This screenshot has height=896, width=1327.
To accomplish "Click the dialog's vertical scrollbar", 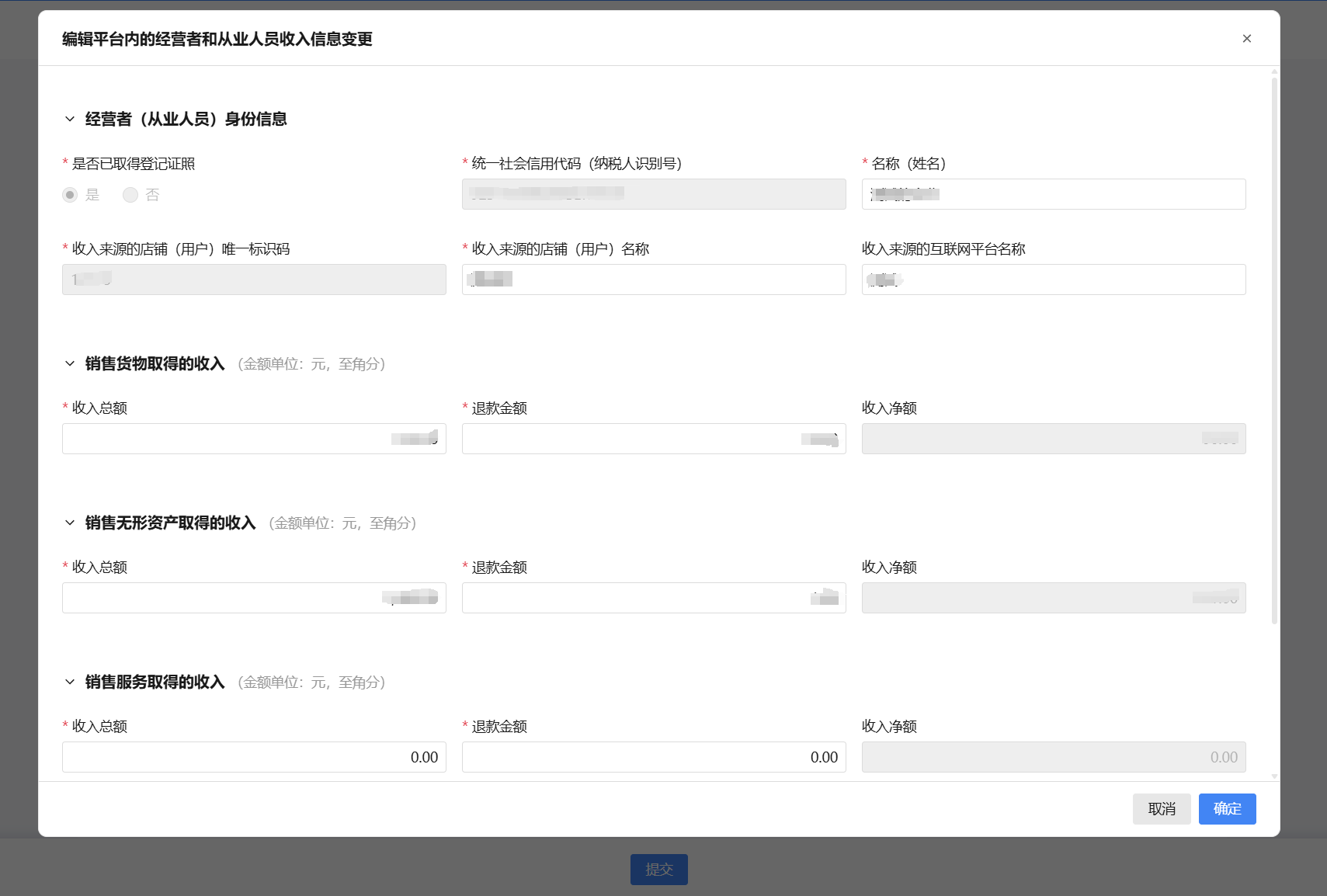I will pos(1274,349).
